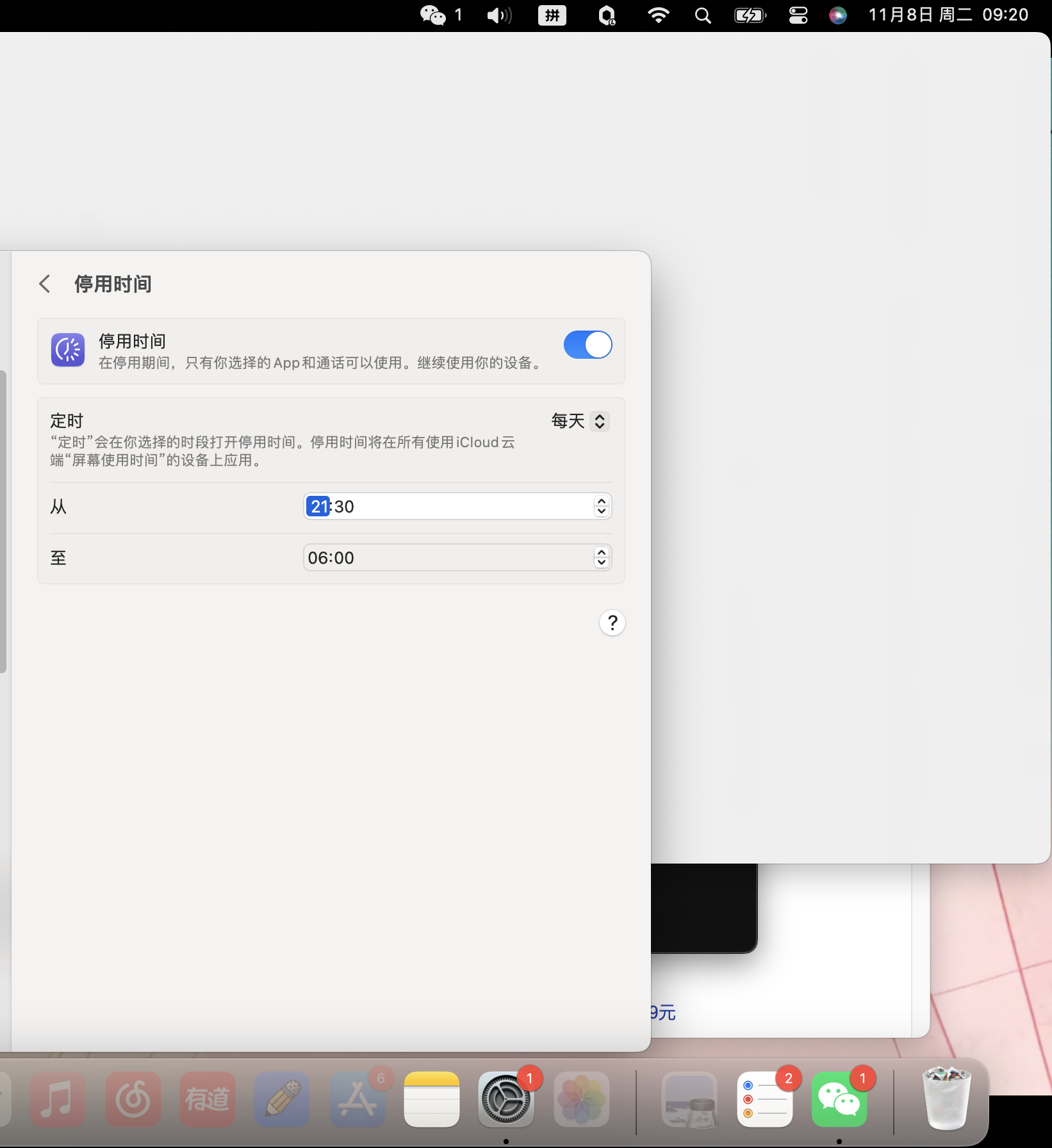The height and width of the screenshot is (1148, 1052).
Task: Click the date and time in menu bar
Action: tap(948, 15)
